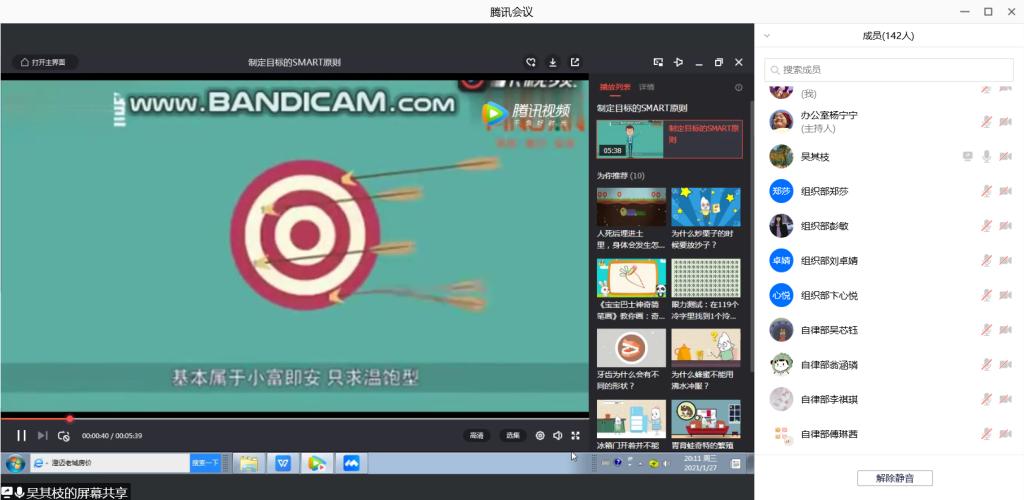Click the download icon in player header
This screenshot has width=1024, height=500.
[x=553, y=62]
